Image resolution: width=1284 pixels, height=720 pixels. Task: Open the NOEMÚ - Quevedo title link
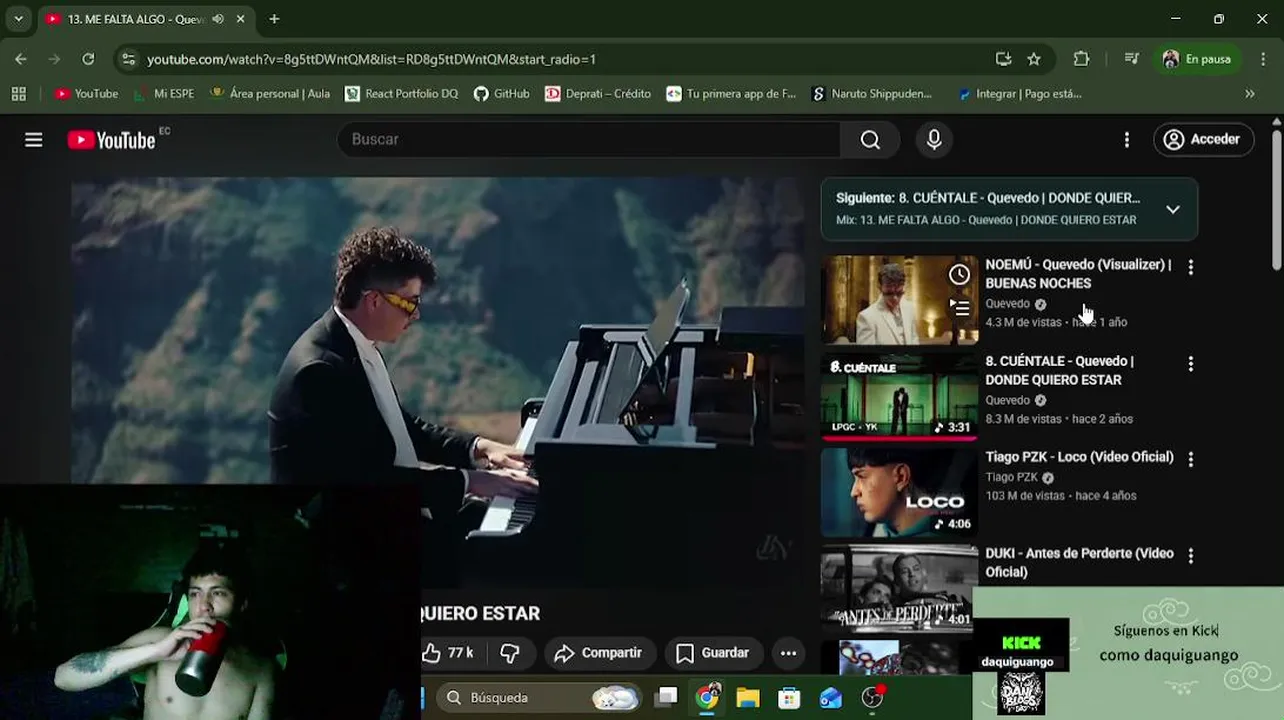1078,274
